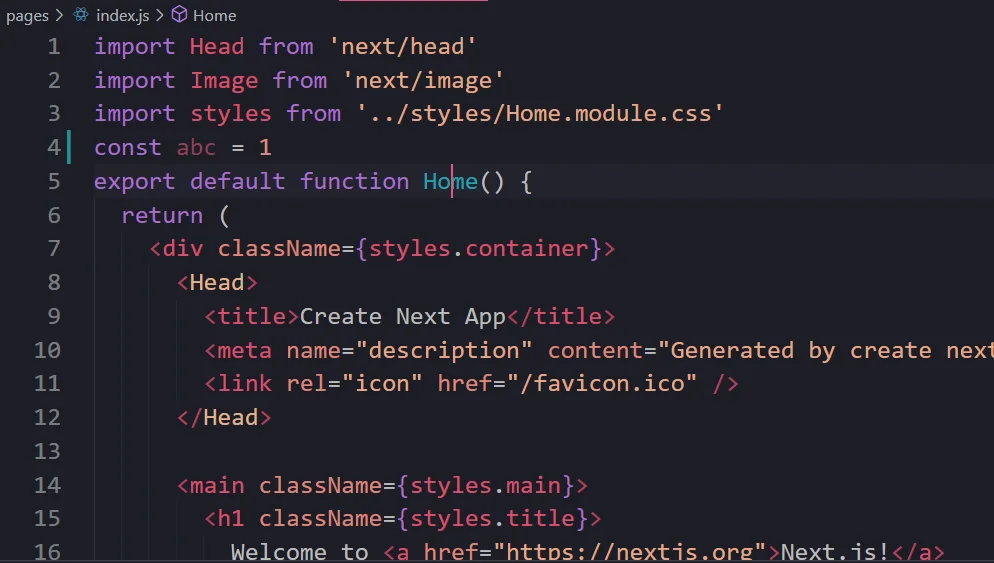
Task: Click line number 1 in gutter
Action: point(54,46)
